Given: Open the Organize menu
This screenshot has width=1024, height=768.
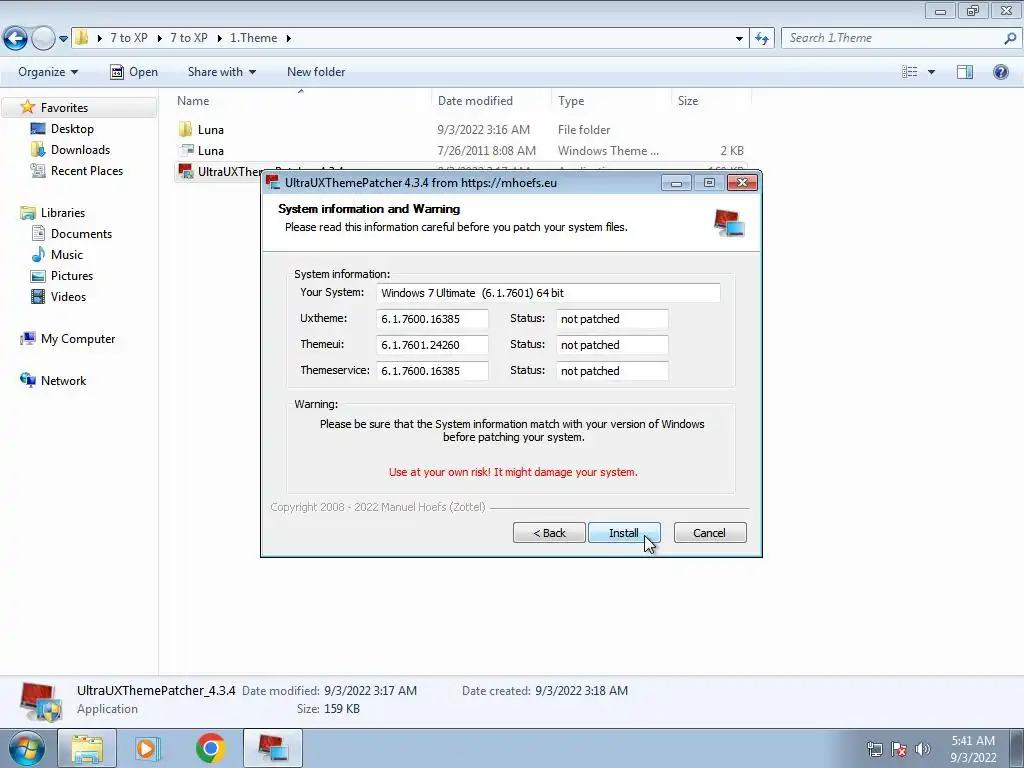Looking at the screenshot, I should pos(48,72).
